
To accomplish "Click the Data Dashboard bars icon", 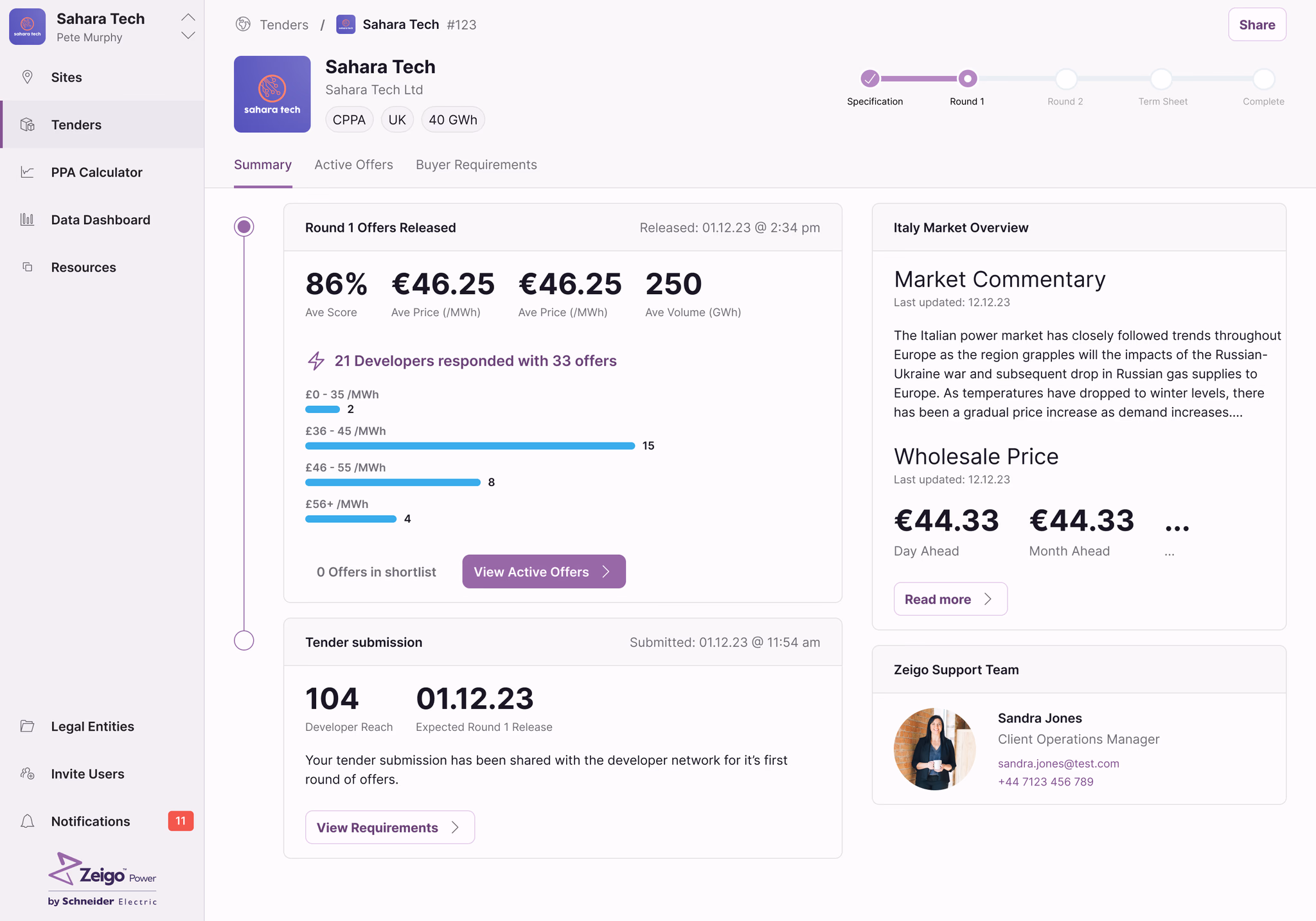I will (27, 220).
